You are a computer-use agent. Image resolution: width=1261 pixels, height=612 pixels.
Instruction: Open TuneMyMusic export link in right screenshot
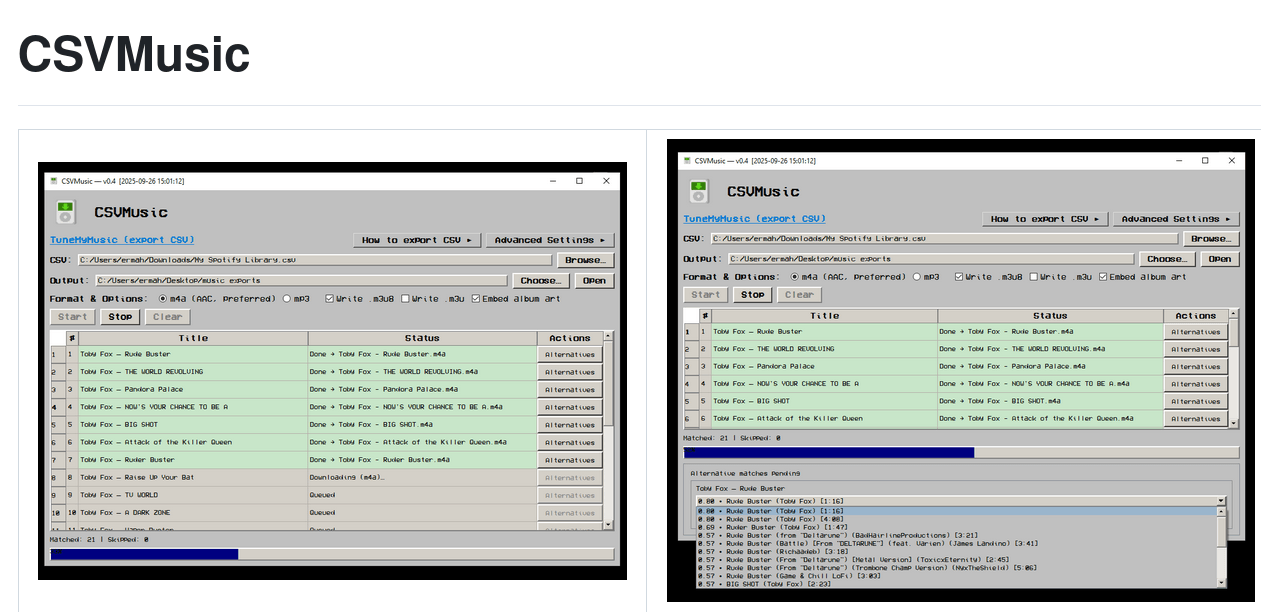[x=754, y=219]
